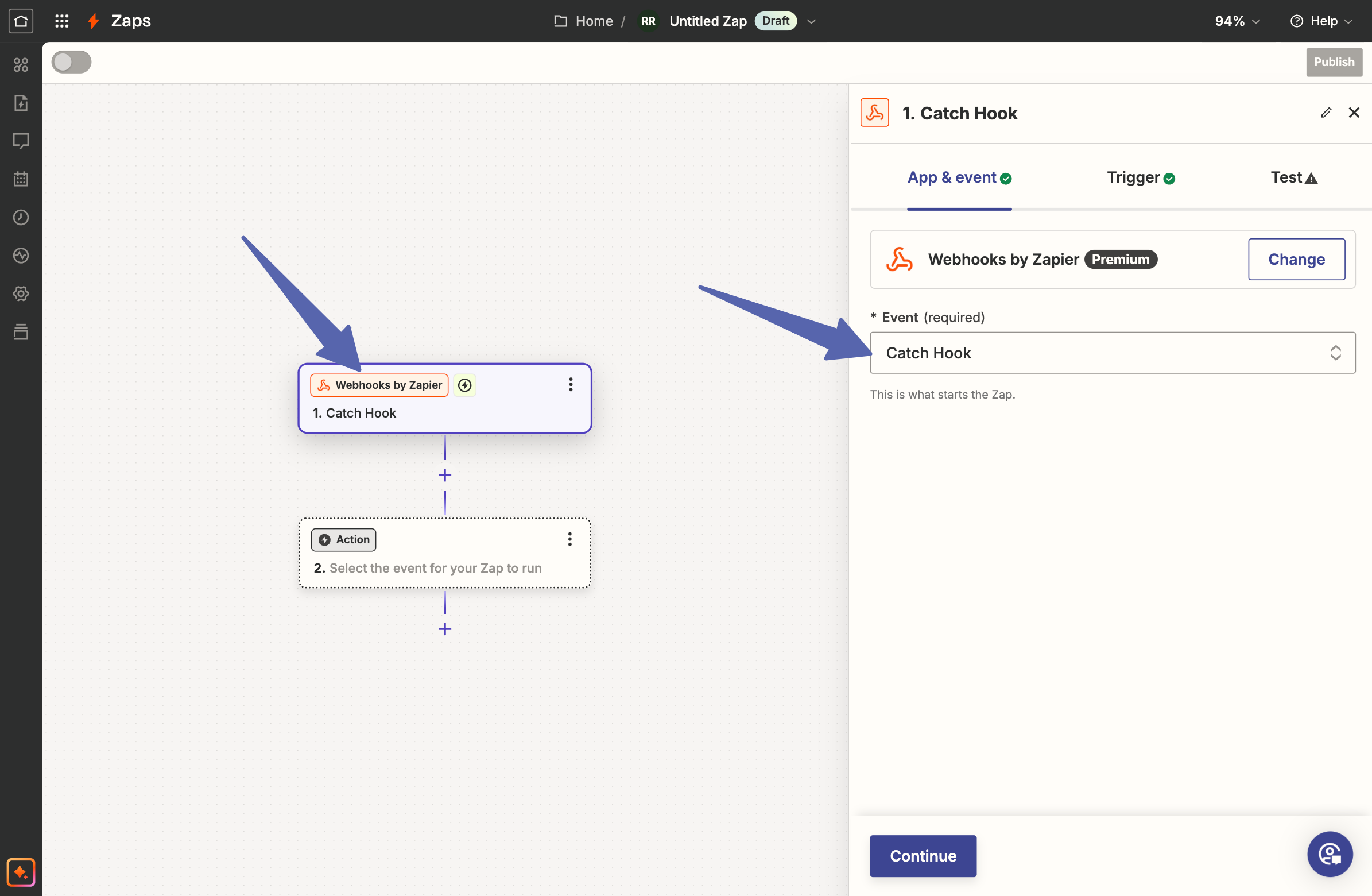
Task: Toggle the Zap on/off switch
Action: [72, 62]
